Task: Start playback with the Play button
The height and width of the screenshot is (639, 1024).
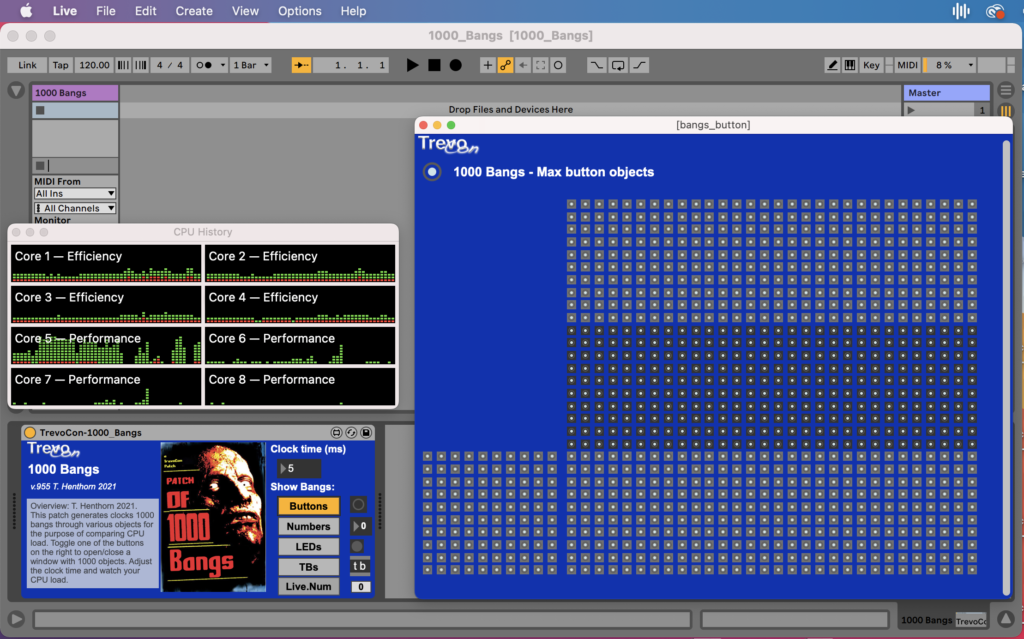Action: (412, 65)
